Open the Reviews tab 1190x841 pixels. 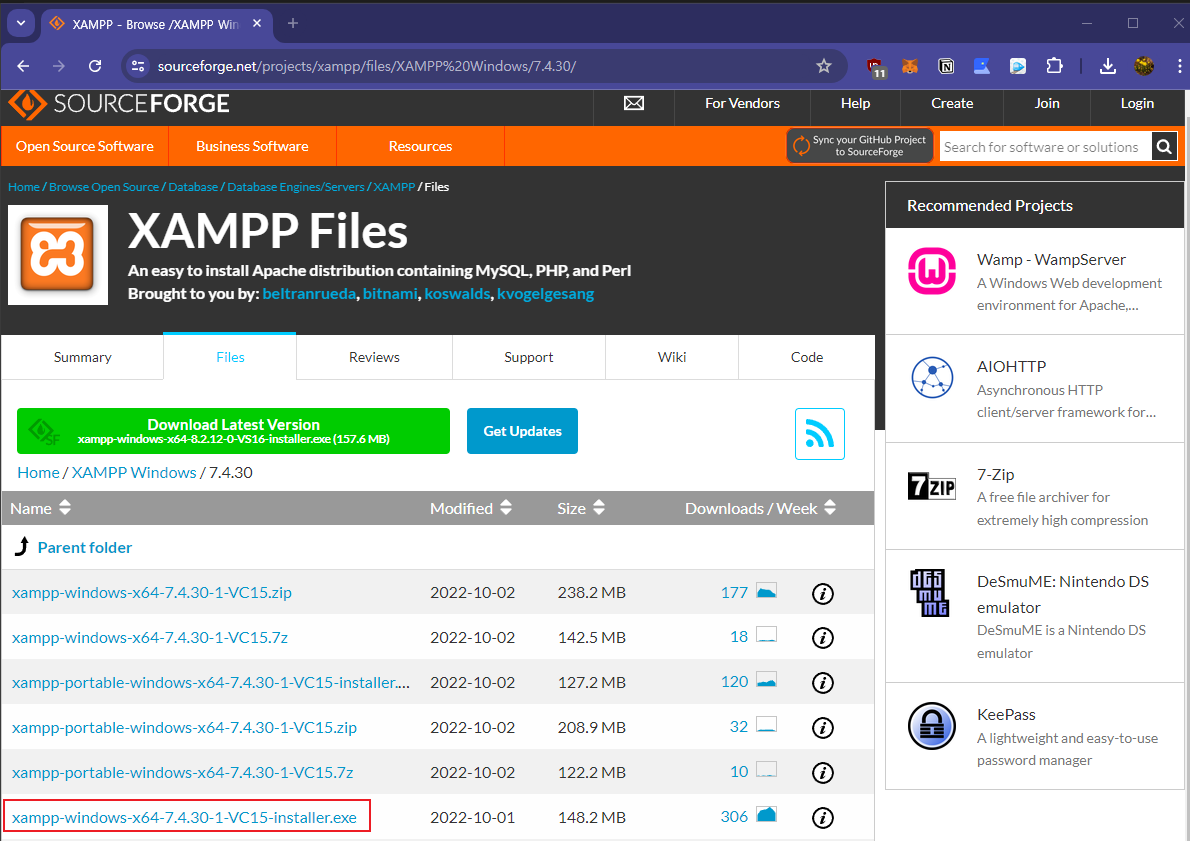tap(374, 357)
